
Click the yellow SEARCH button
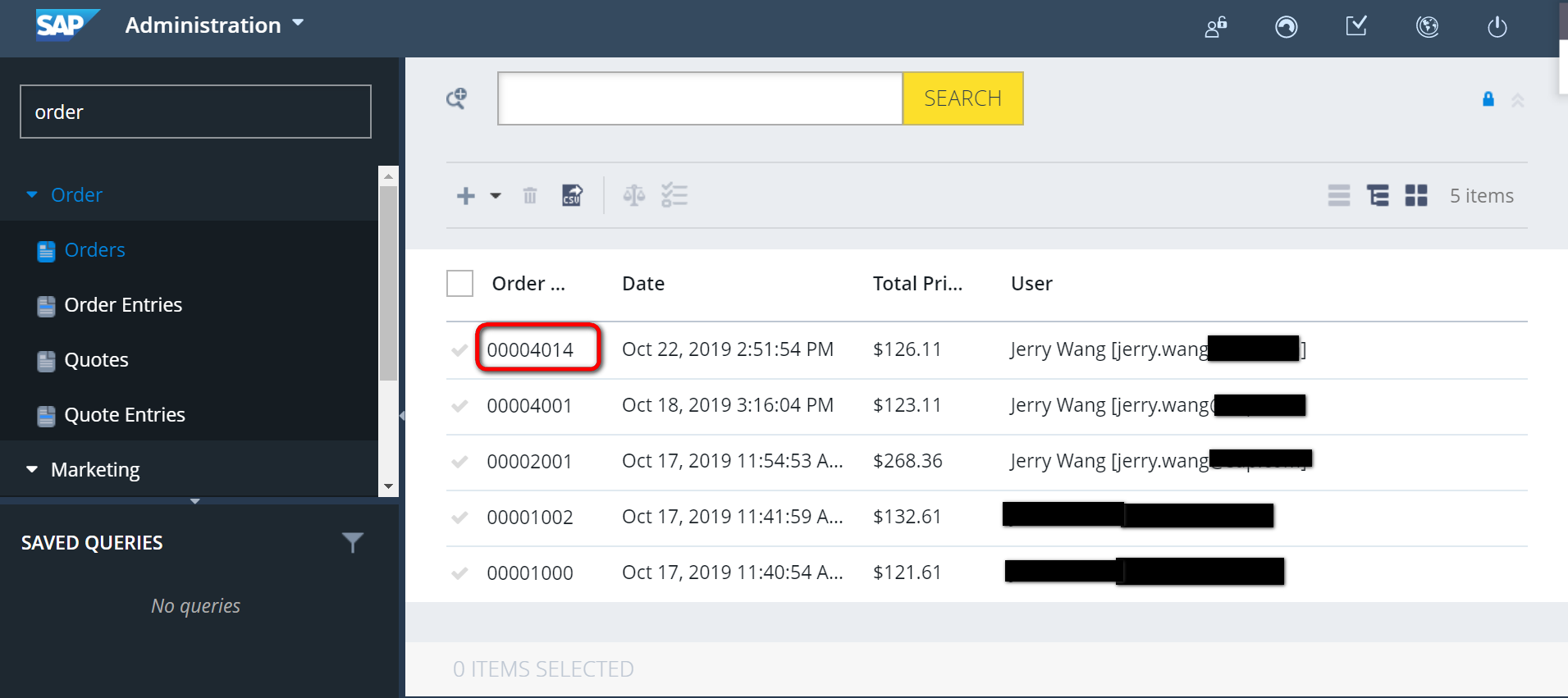click(x=962, y=98)
